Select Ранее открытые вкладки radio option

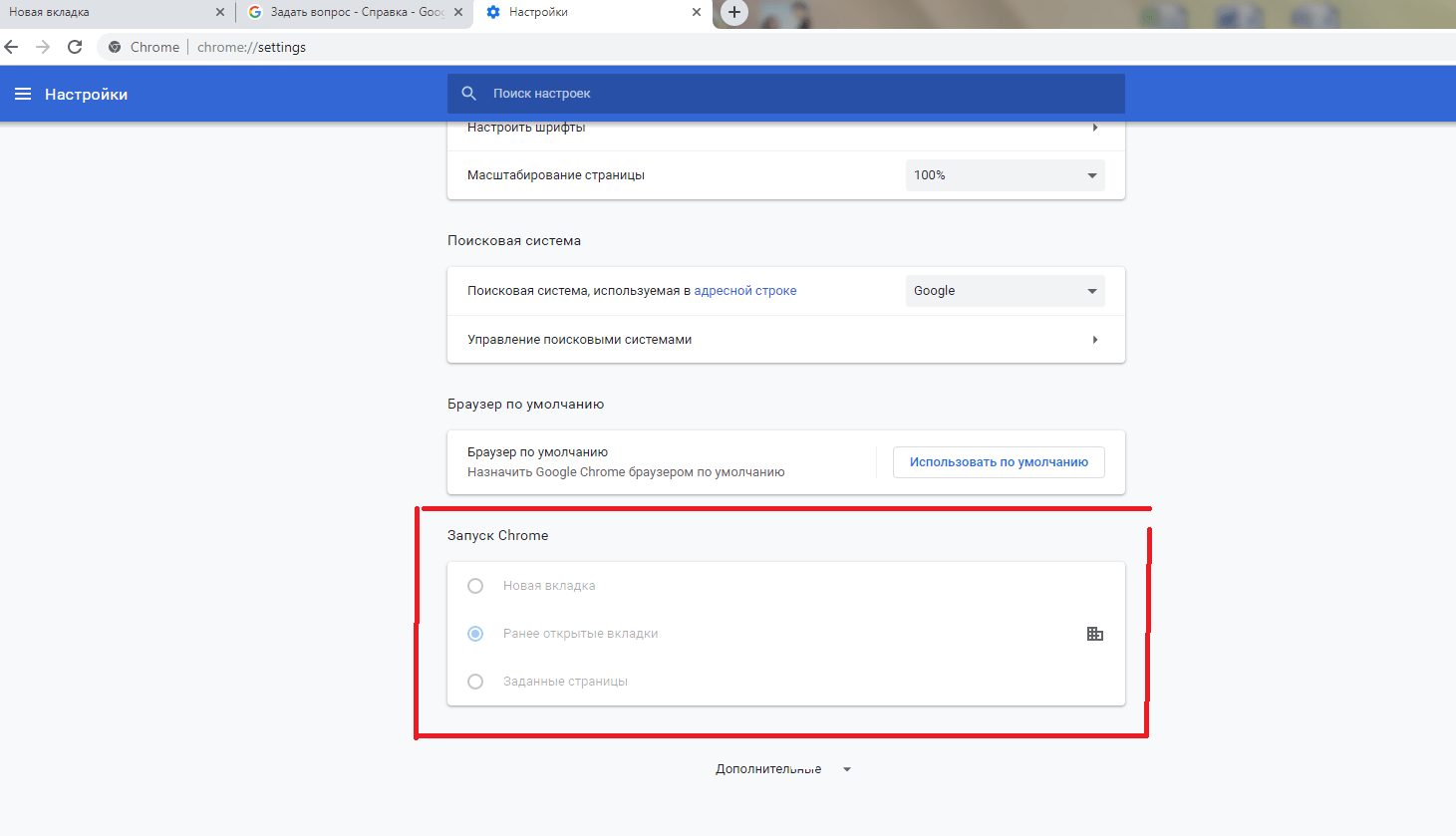click(x=475, y=634)
